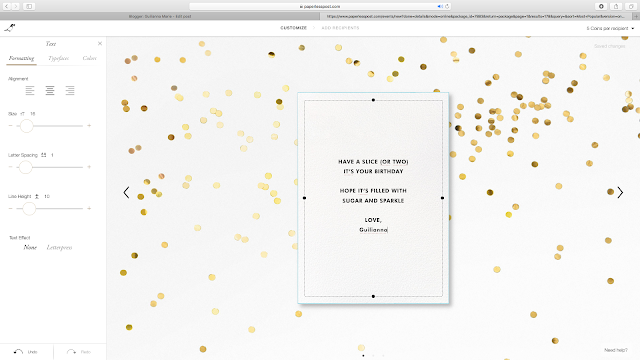Click the 'SUGAR AND SPARKLE' line
The height and width of the screenshot is (360, 640).
[x=373, y=201]
